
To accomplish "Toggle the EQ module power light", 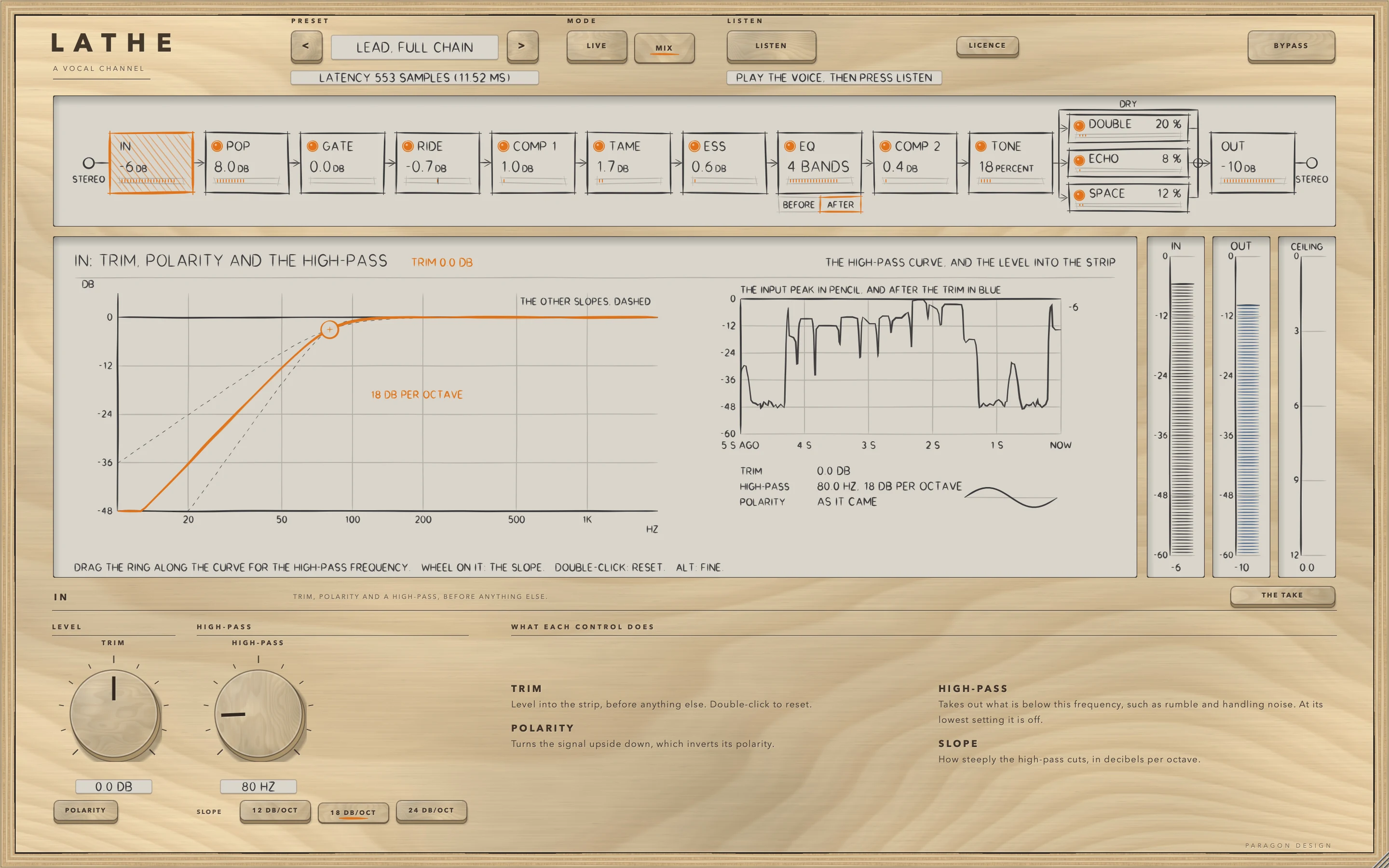I will tap(790, 147).
